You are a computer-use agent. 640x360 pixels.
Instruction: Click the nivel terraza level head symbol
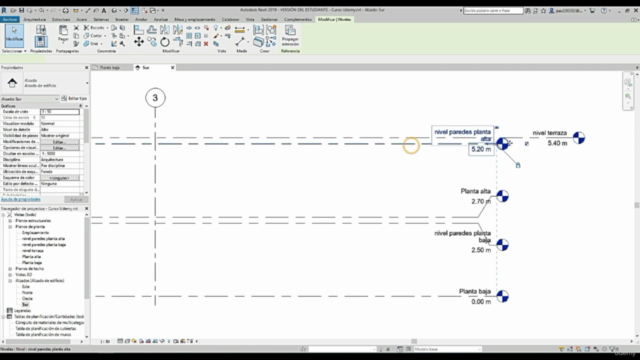(x=579, y=138)
